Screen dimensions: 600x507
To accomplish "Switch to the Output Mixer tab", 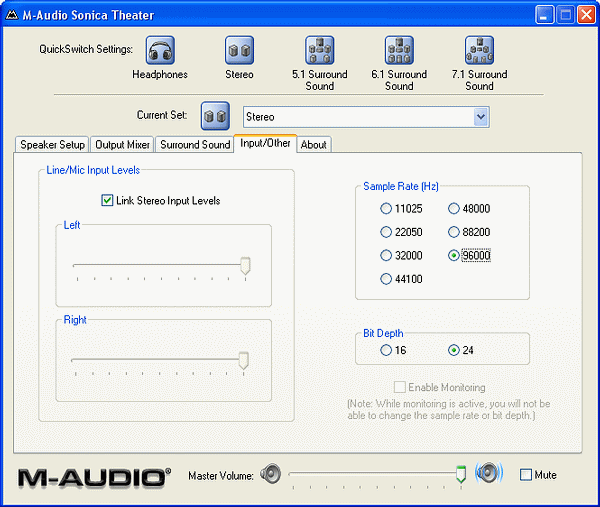I will [122, 145].
